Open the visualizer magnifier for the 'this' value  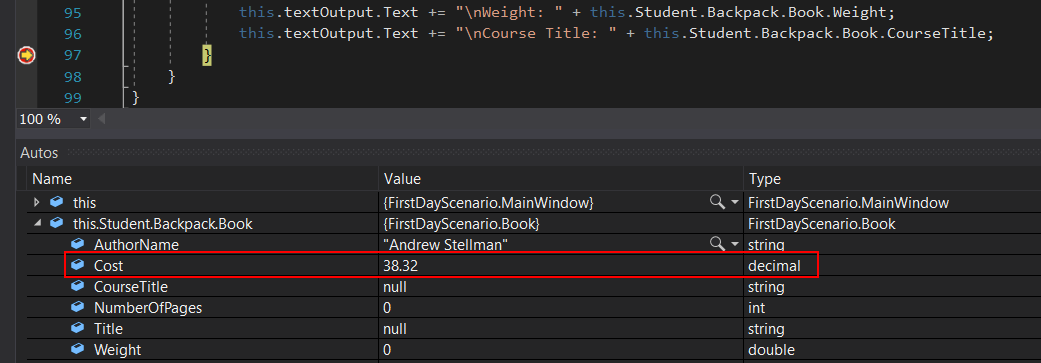(x=717, y=202)
